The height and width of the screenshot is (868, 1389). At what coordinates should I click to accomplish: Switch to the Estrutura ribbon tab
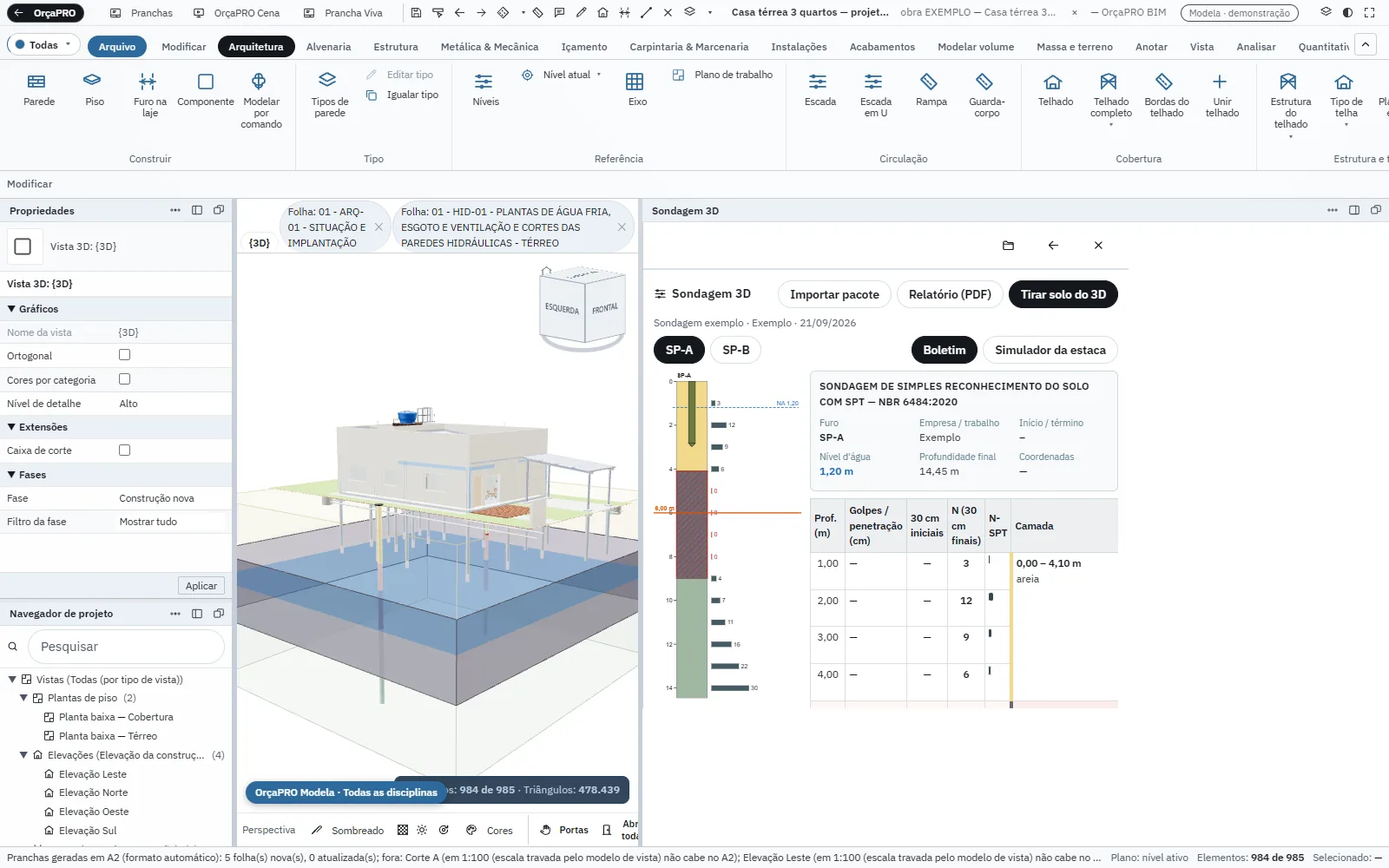pyautogui.click(x=396, y=47)
